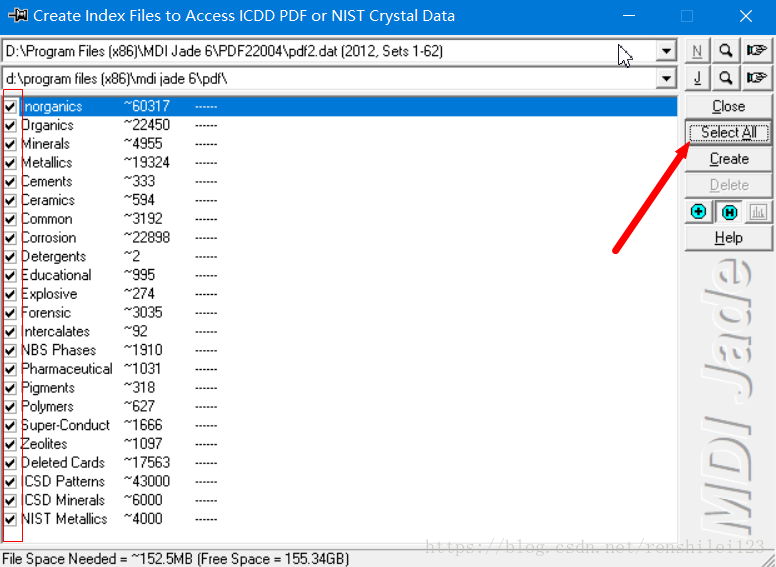Select the Corrosion row label
Screen dimensions: 776x567
[49, 238]
